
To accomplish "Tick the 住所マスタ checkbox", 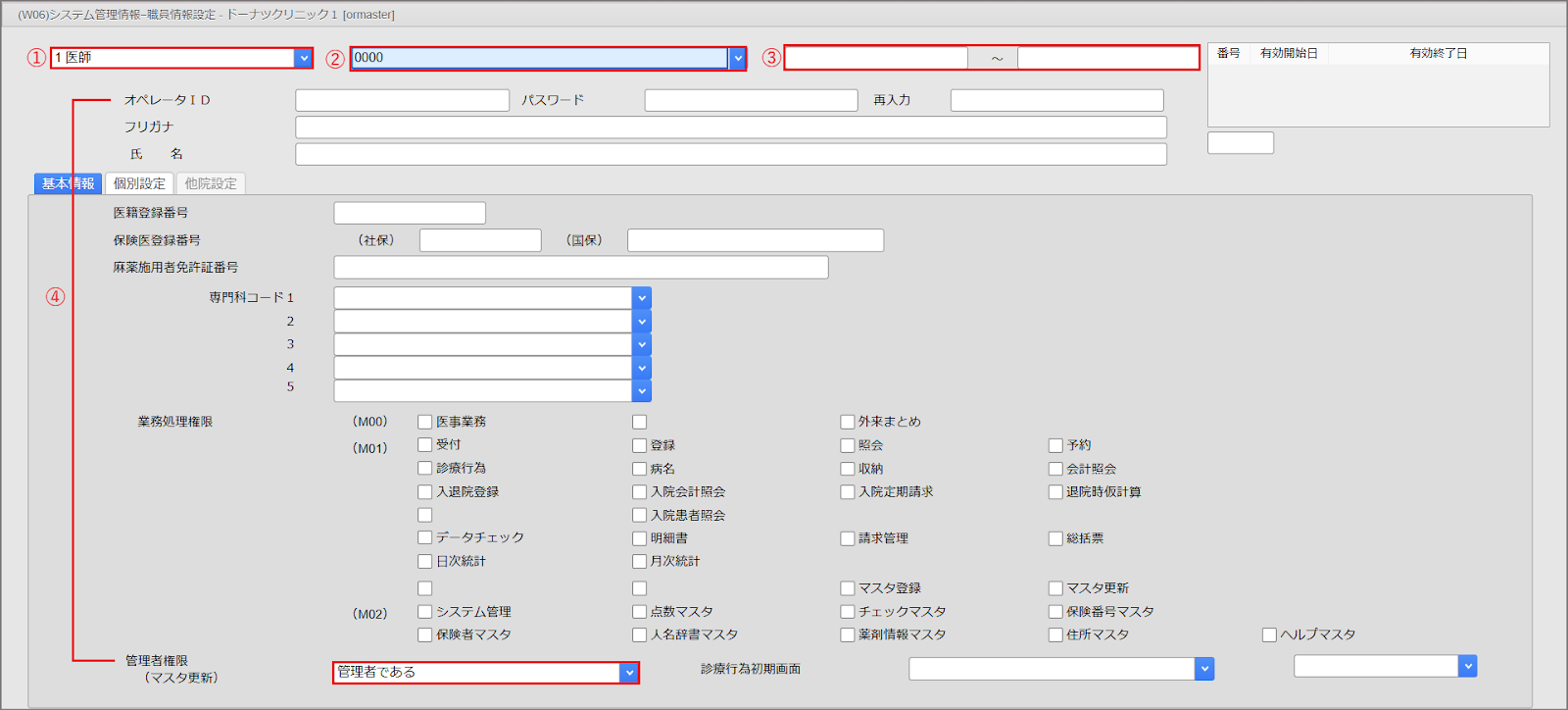I will pyautogui.click(x=1055, y=635).
